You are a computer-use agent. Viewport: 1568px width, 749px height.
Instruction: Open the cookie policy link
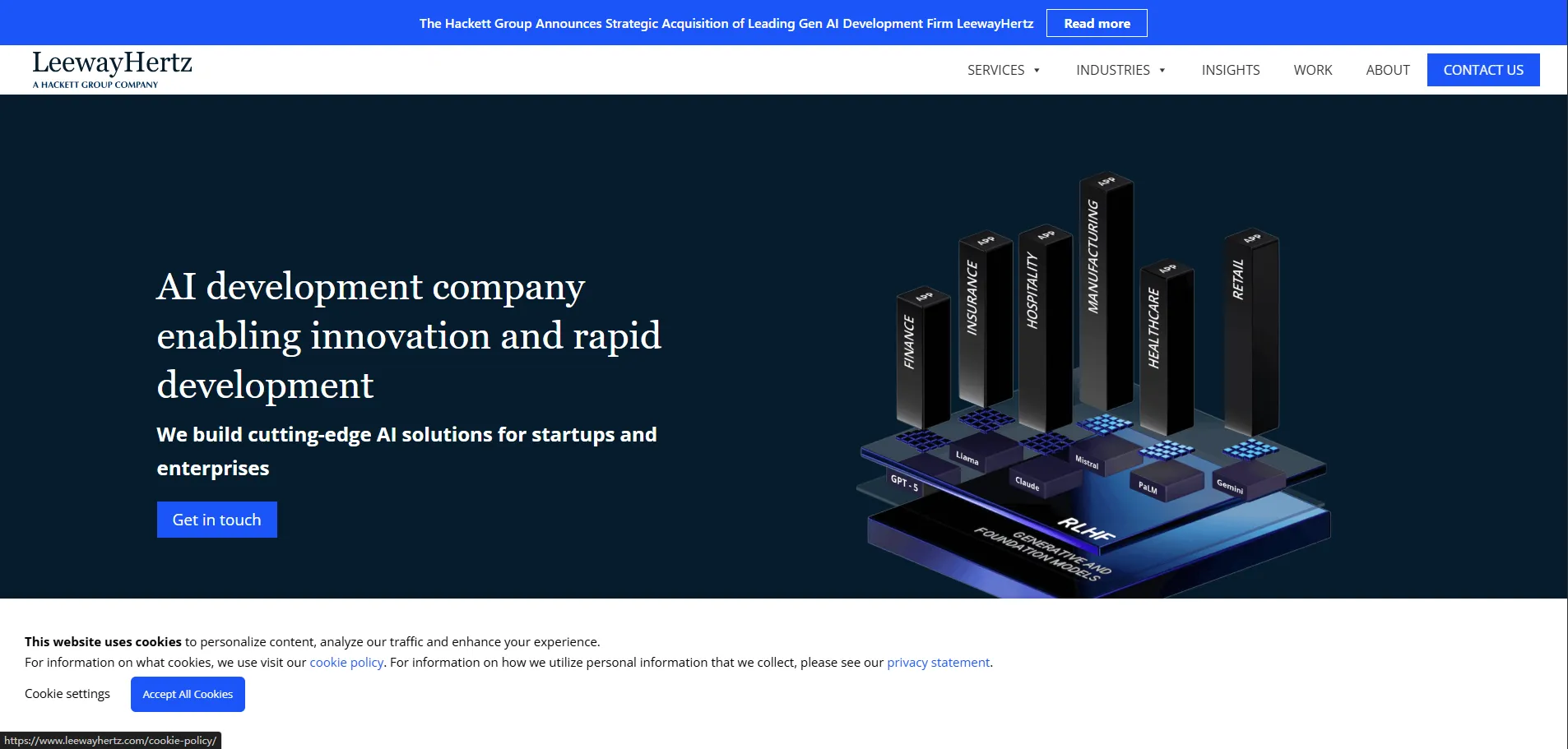pos(346,662)
